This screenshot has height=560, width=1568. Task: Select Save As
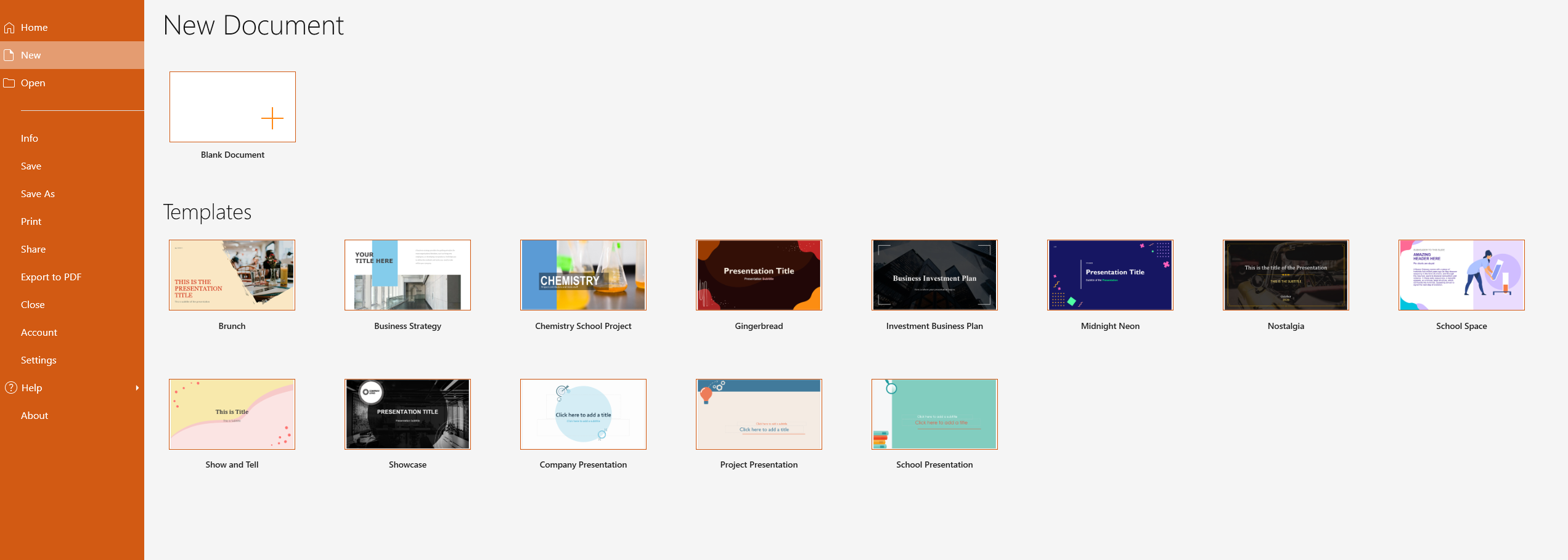tap(38, 193)
